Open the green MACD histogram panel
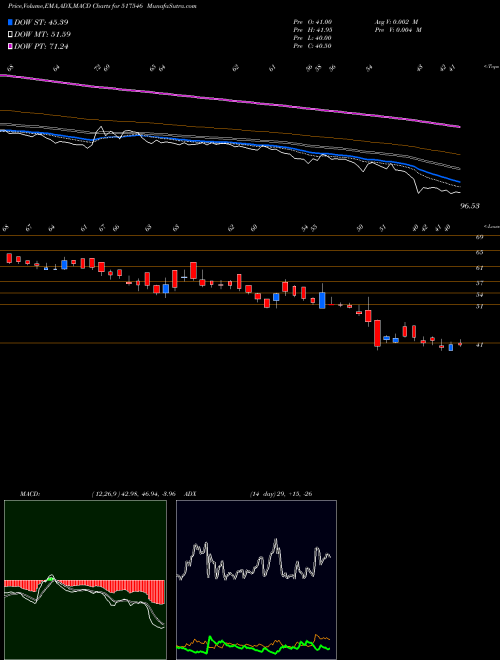Screen dimensions: 500x660 [85, 580]
